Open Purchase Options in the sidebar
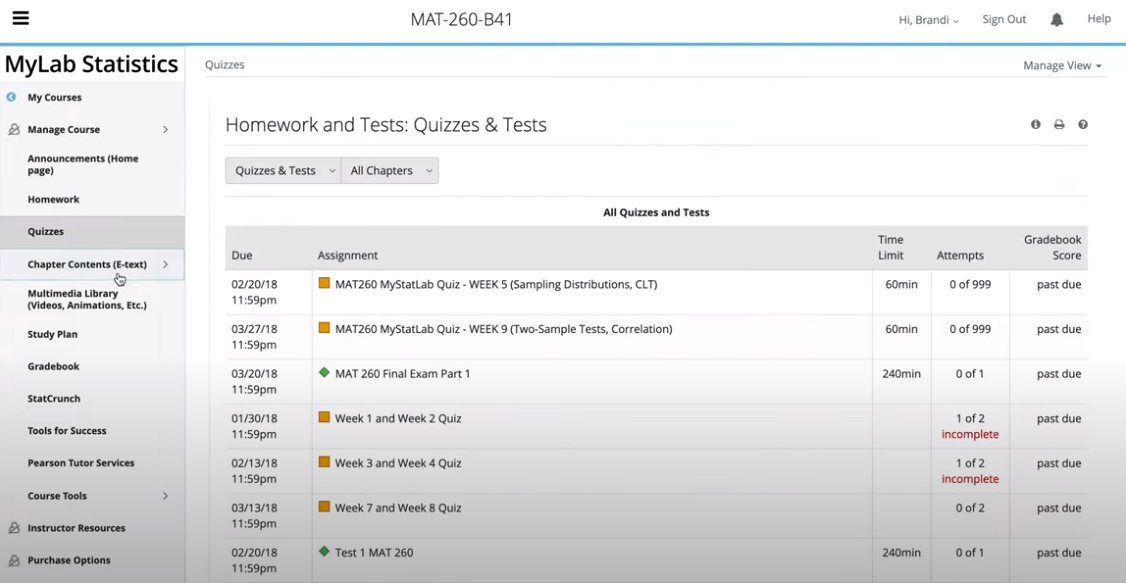Screen dimensions: 1126x583 coord(69,560)
